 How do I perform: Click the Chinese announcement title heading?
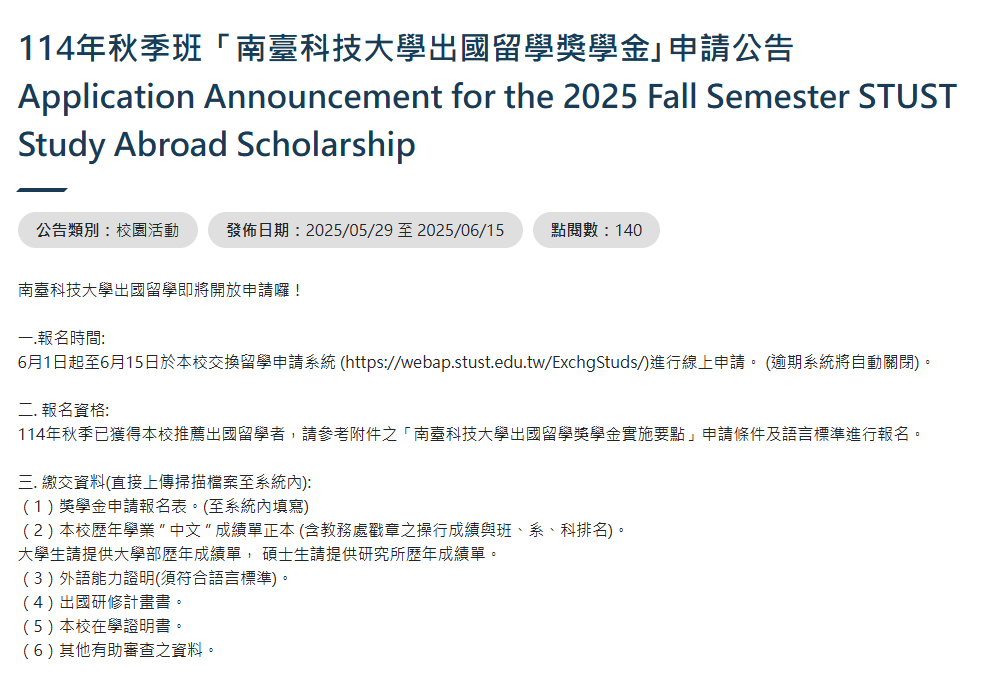pos(406,48)
